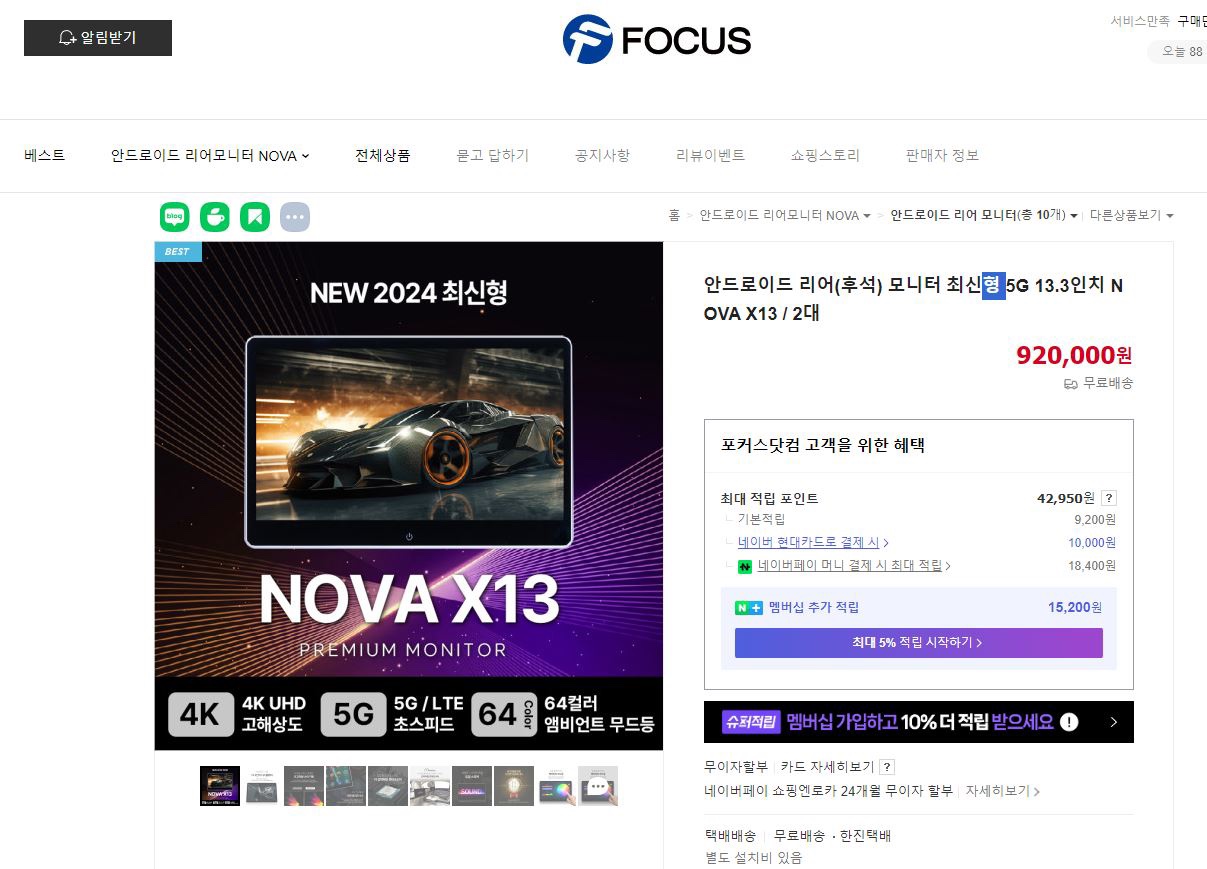
Task: Select the SOUND product thumbnail
Action: click(472, 786)
